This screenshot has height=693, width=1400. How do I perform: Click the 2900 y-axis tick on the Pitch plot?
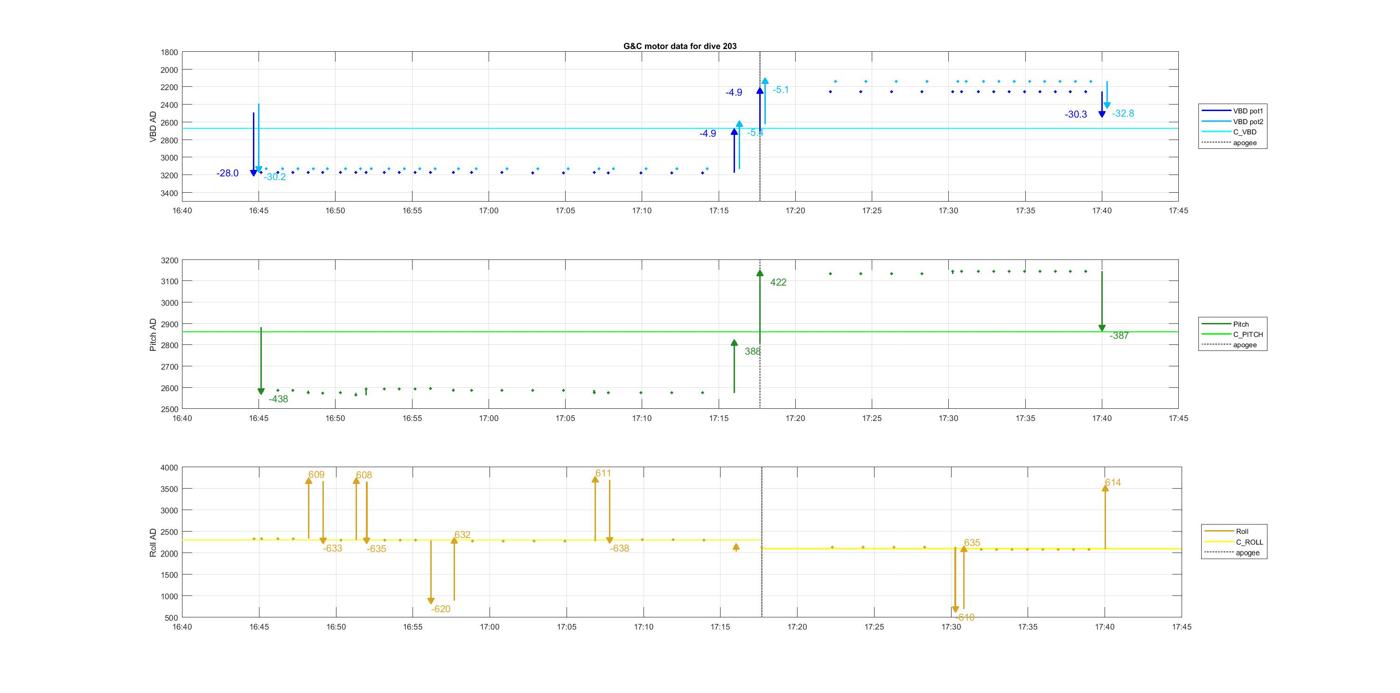click(x=169, y=325)
